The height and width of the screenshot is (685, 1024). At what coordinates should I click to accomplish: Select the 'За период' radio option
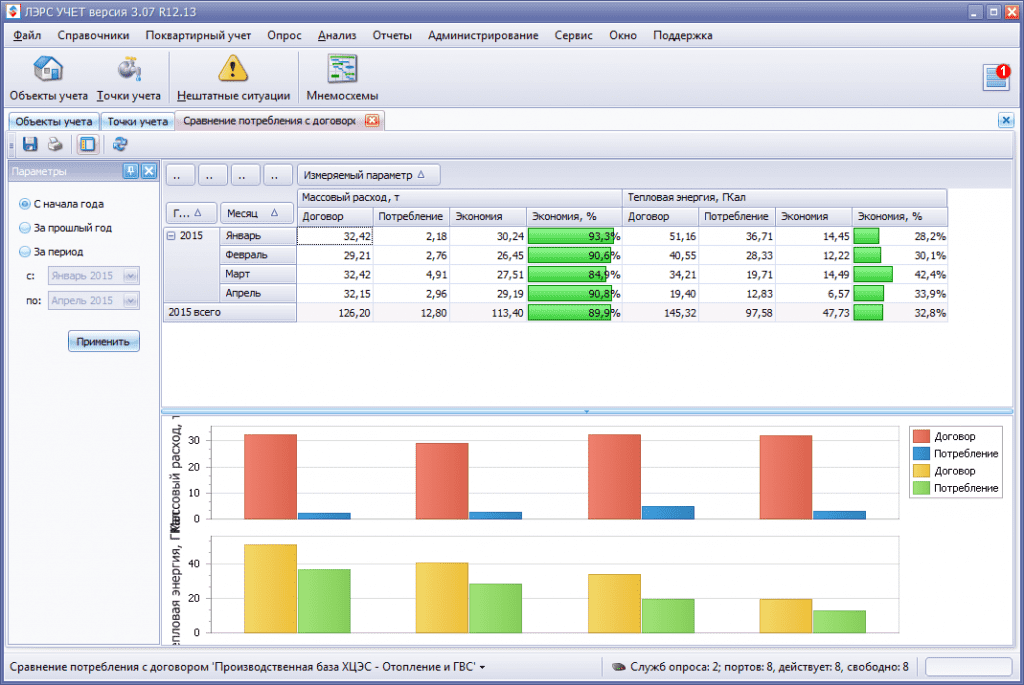tap(25, 252)
